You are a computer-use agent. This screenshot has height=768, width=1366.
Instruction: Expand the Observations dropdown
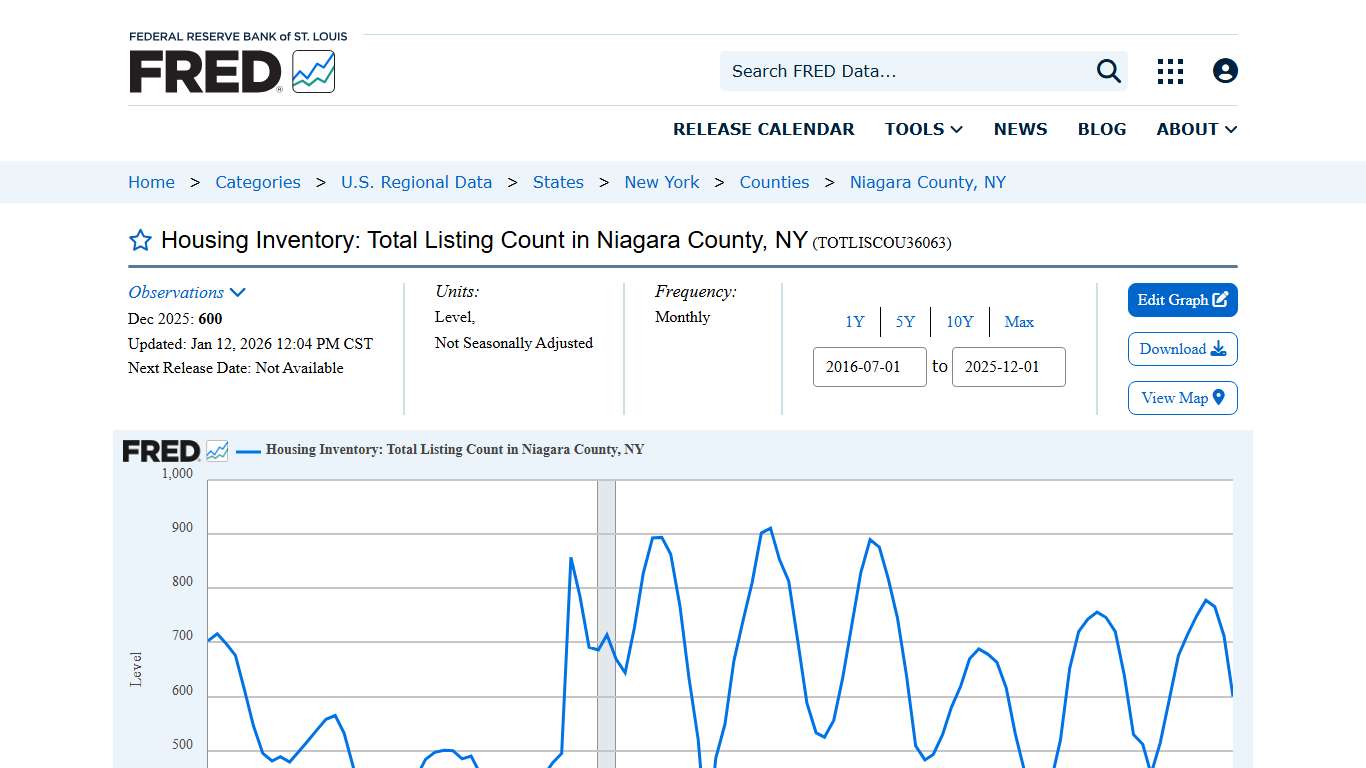(x=187, y=292)
